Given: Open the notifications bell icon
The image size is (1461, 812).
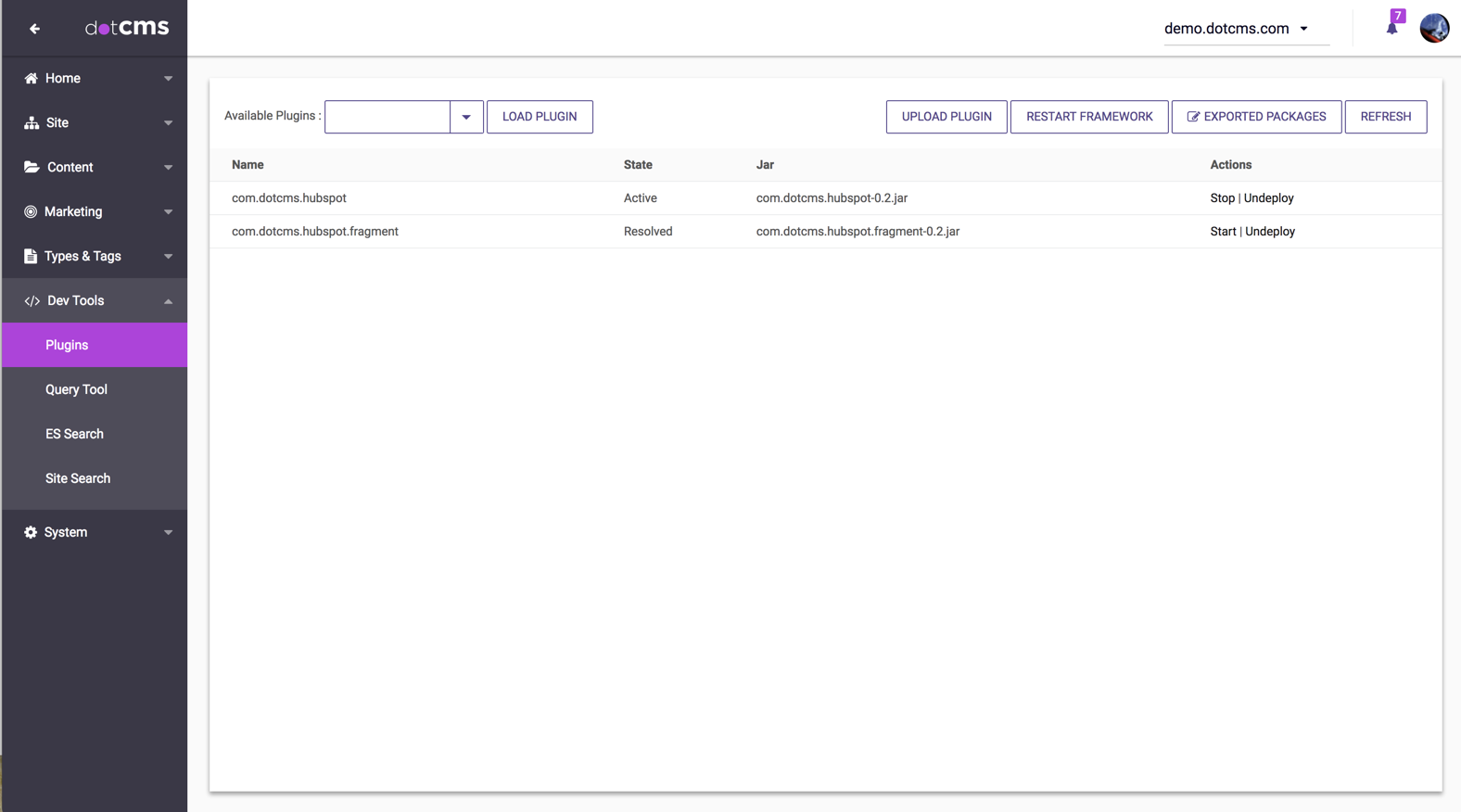Looking at the screenshot, I should [1391, 28].
